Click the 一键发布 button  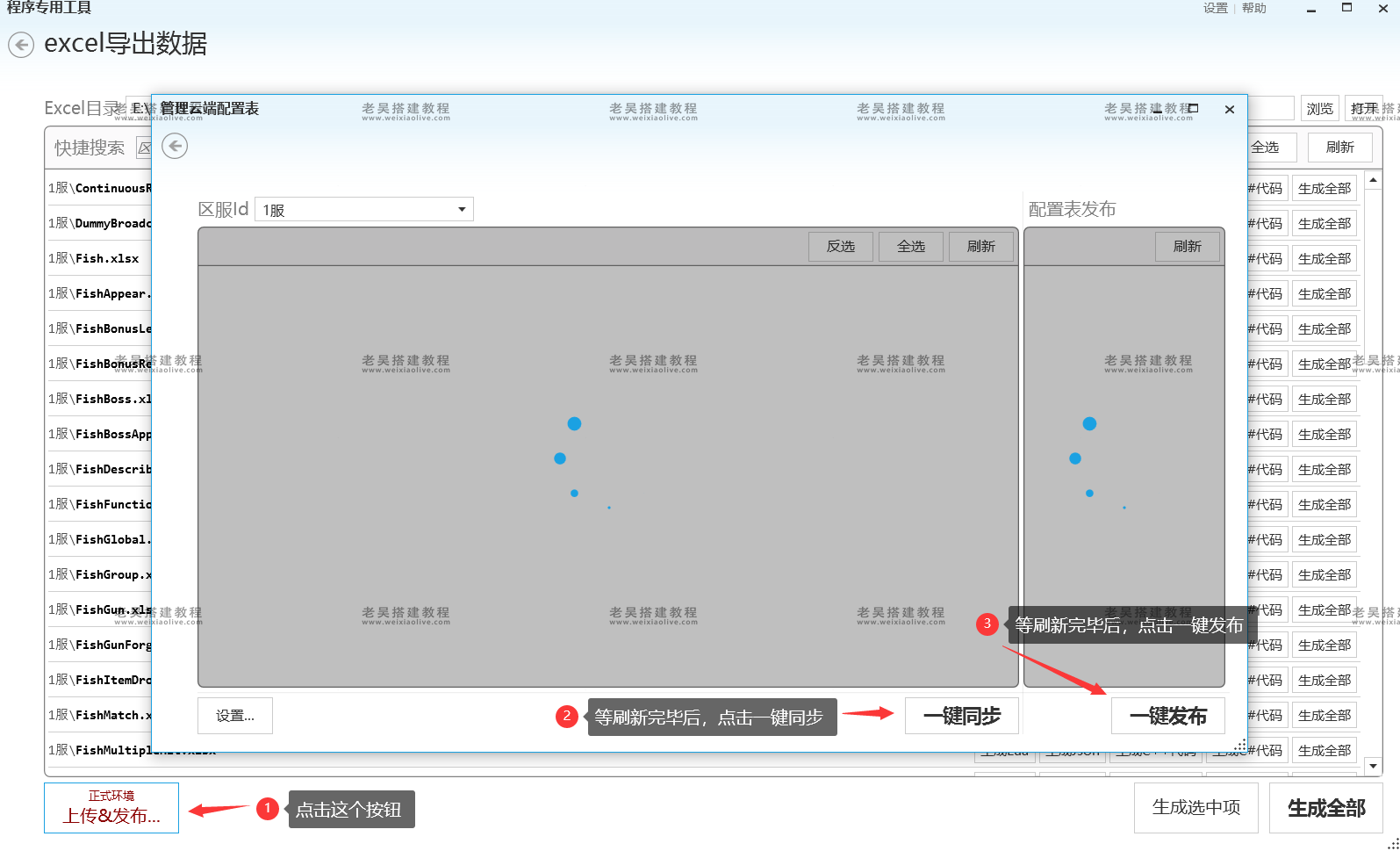(x=1167, y=716)
